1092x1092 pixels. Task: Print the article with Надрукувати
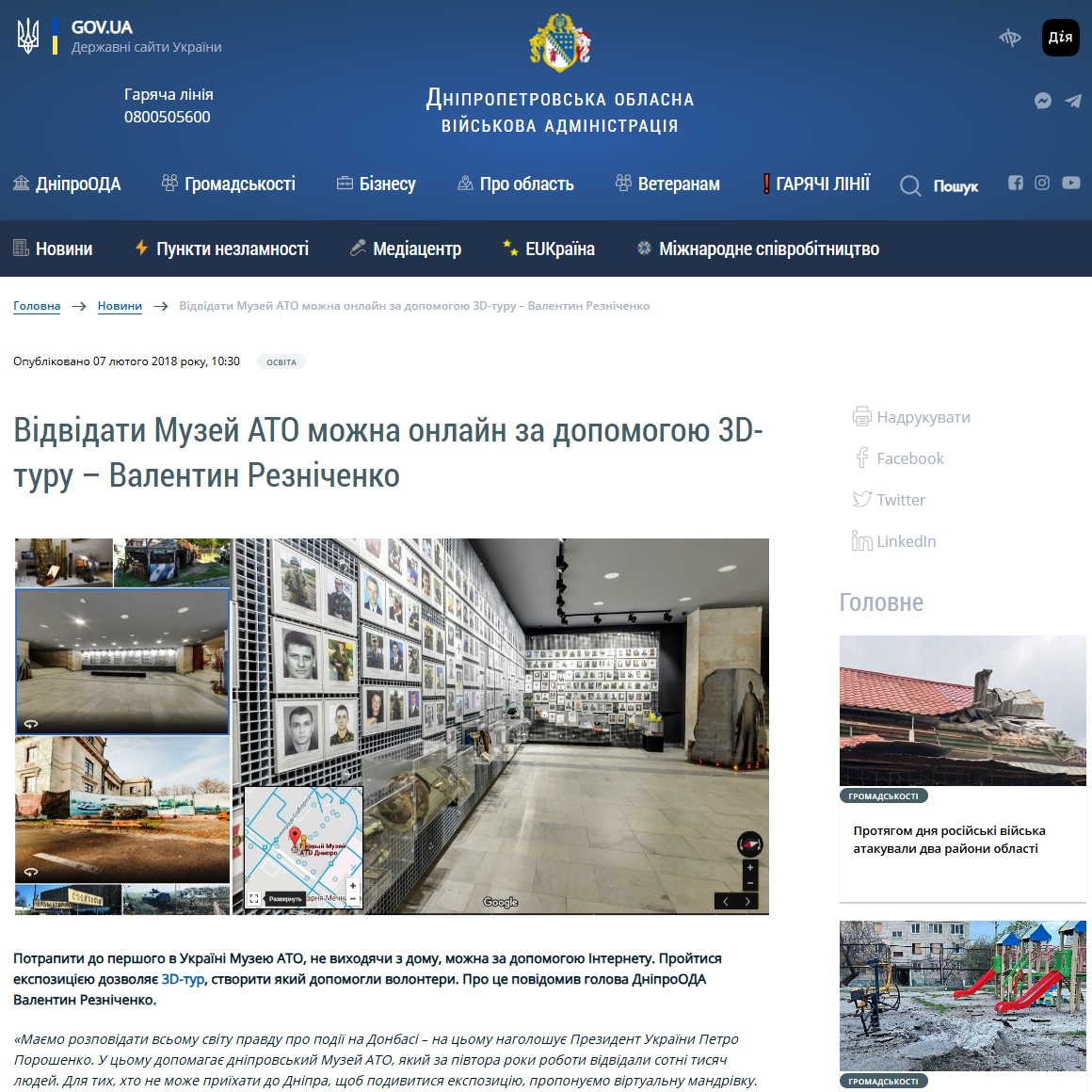tap(911, 417)
